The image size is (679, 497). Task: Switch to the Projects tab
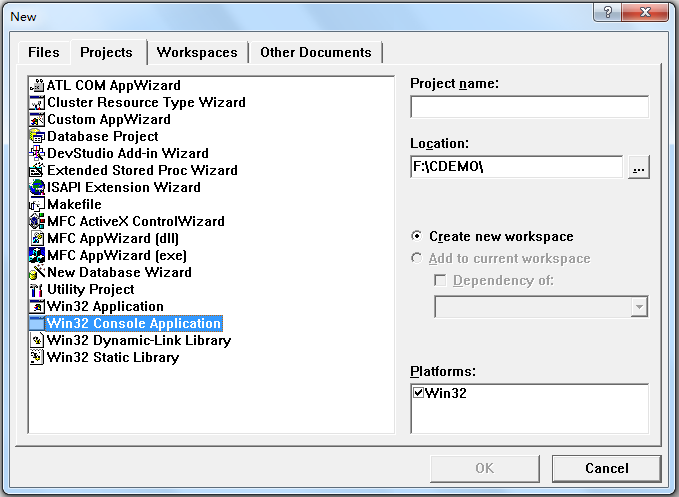point(107,52)
